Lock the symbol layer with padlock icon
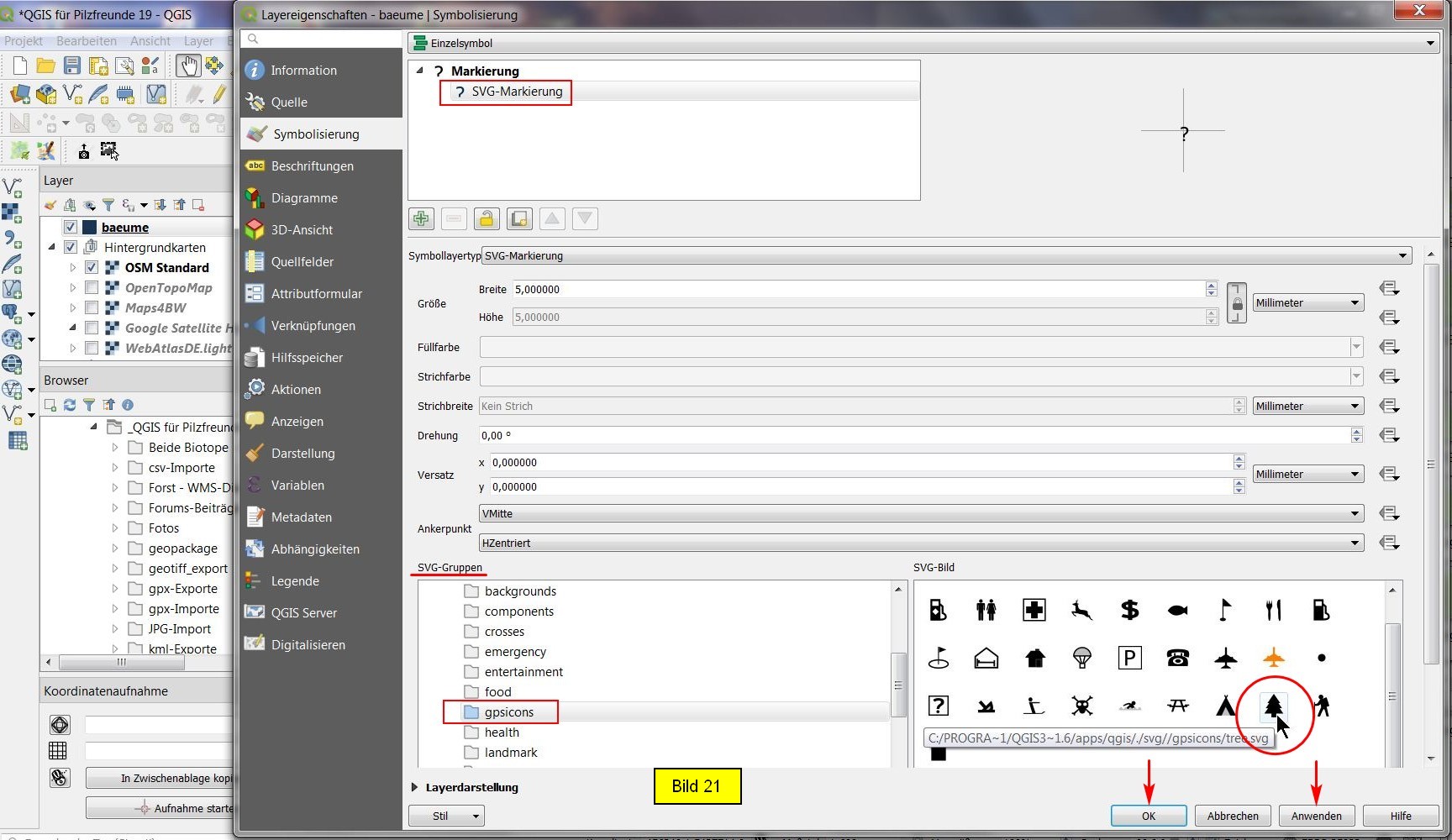 pyautogui.click(x=486, y=219)
